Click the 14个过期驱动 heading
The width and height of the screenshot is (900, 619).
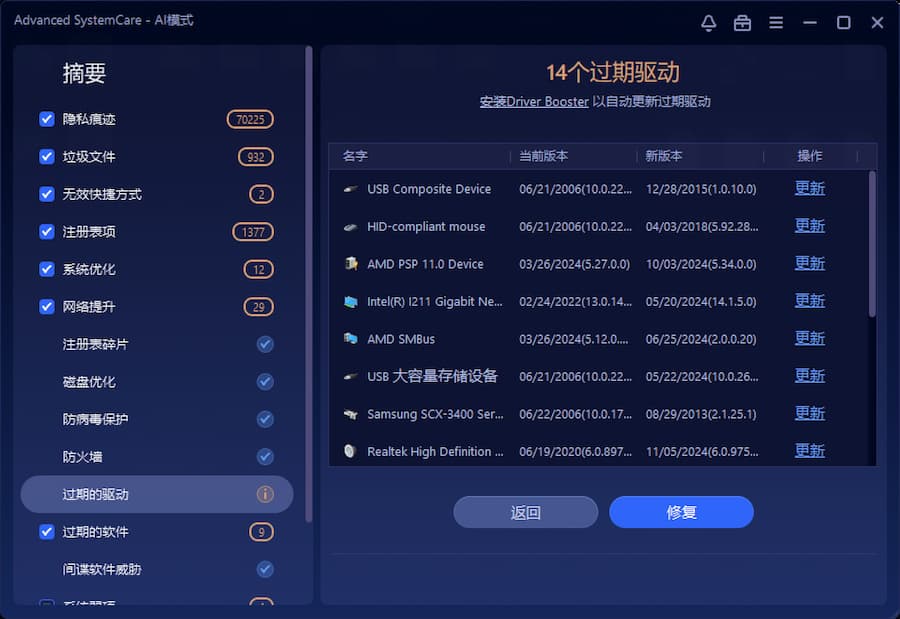(x=612, y=73)
